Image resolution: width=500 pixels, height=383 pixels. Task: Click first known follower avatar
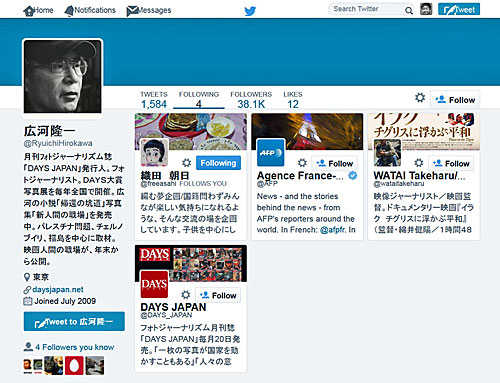click(33, 366)
